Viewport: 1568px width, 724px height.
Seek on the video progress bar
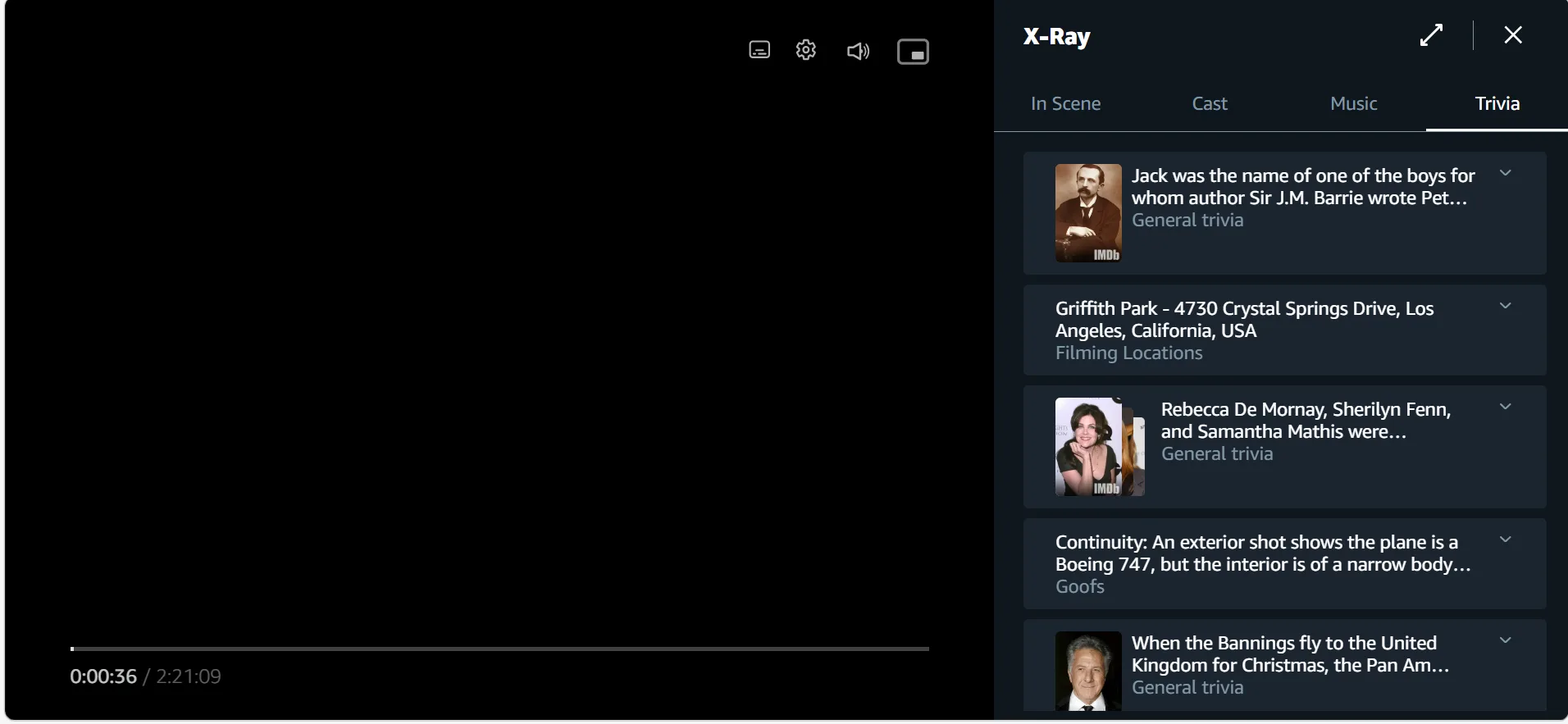(499, 649)
